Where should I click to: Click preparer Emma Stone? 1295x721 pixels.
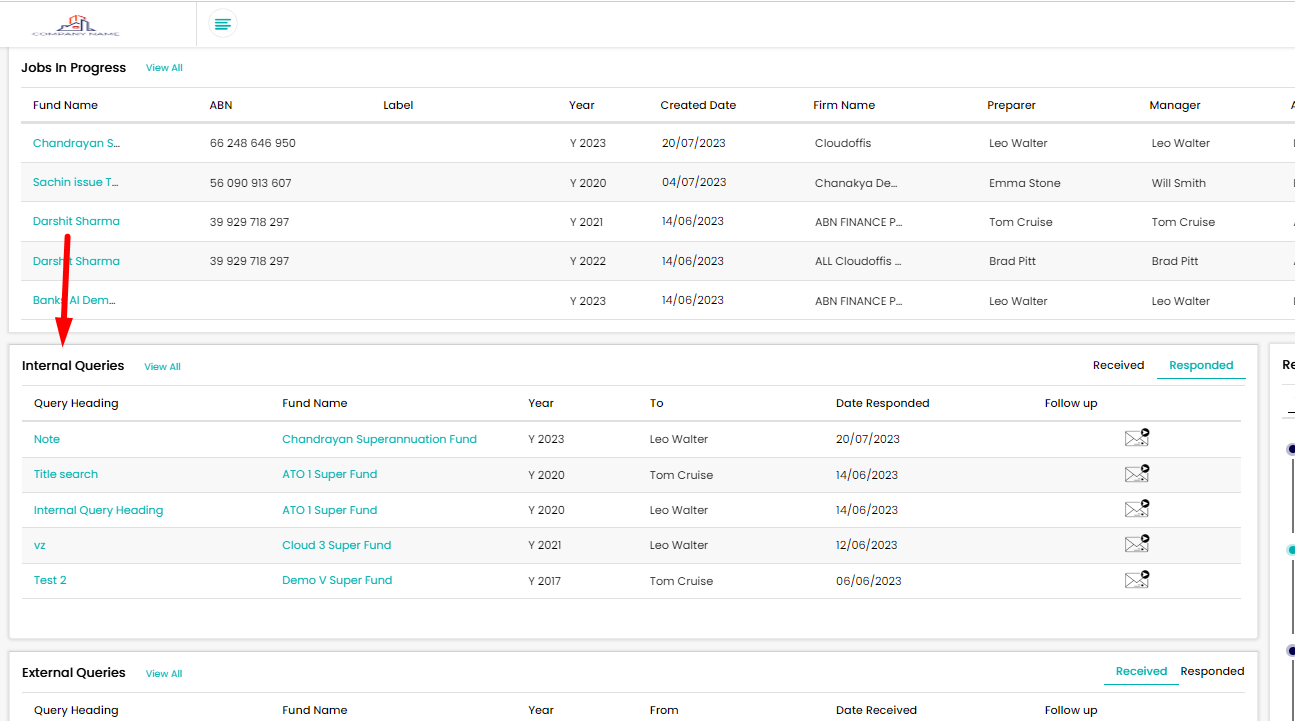(1025, 183)
